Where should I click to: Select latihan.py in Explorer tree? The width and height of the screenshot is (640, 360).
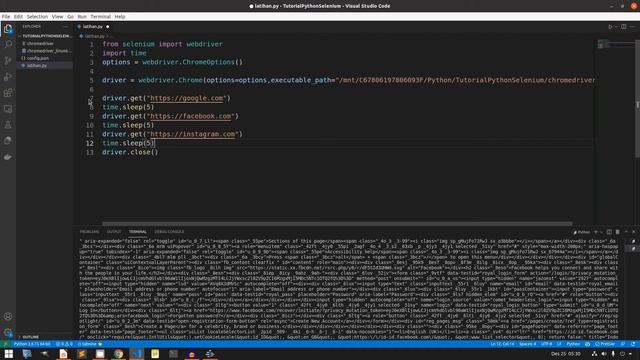point(45,65)
